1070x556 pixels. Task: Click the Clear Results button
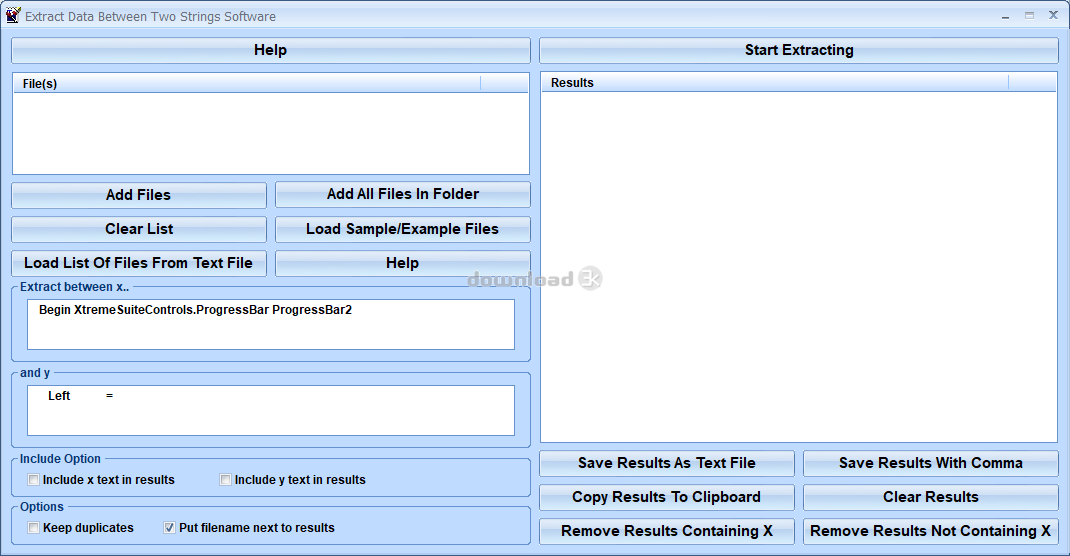[x=931, y=497]
